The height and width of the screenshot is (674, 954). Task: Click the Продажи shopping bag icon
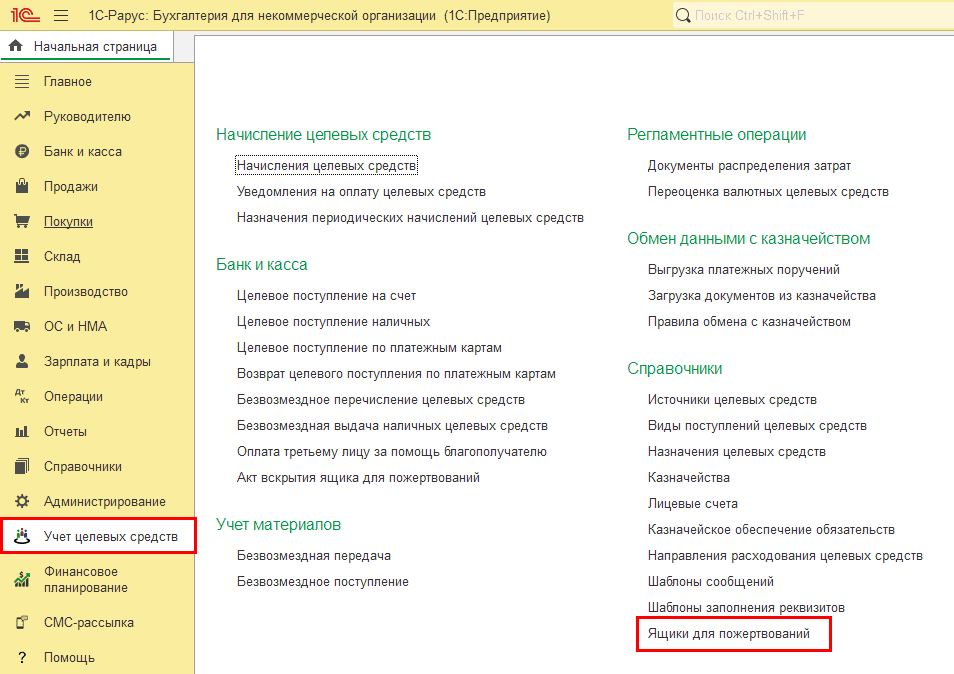[x=22, y=186]
